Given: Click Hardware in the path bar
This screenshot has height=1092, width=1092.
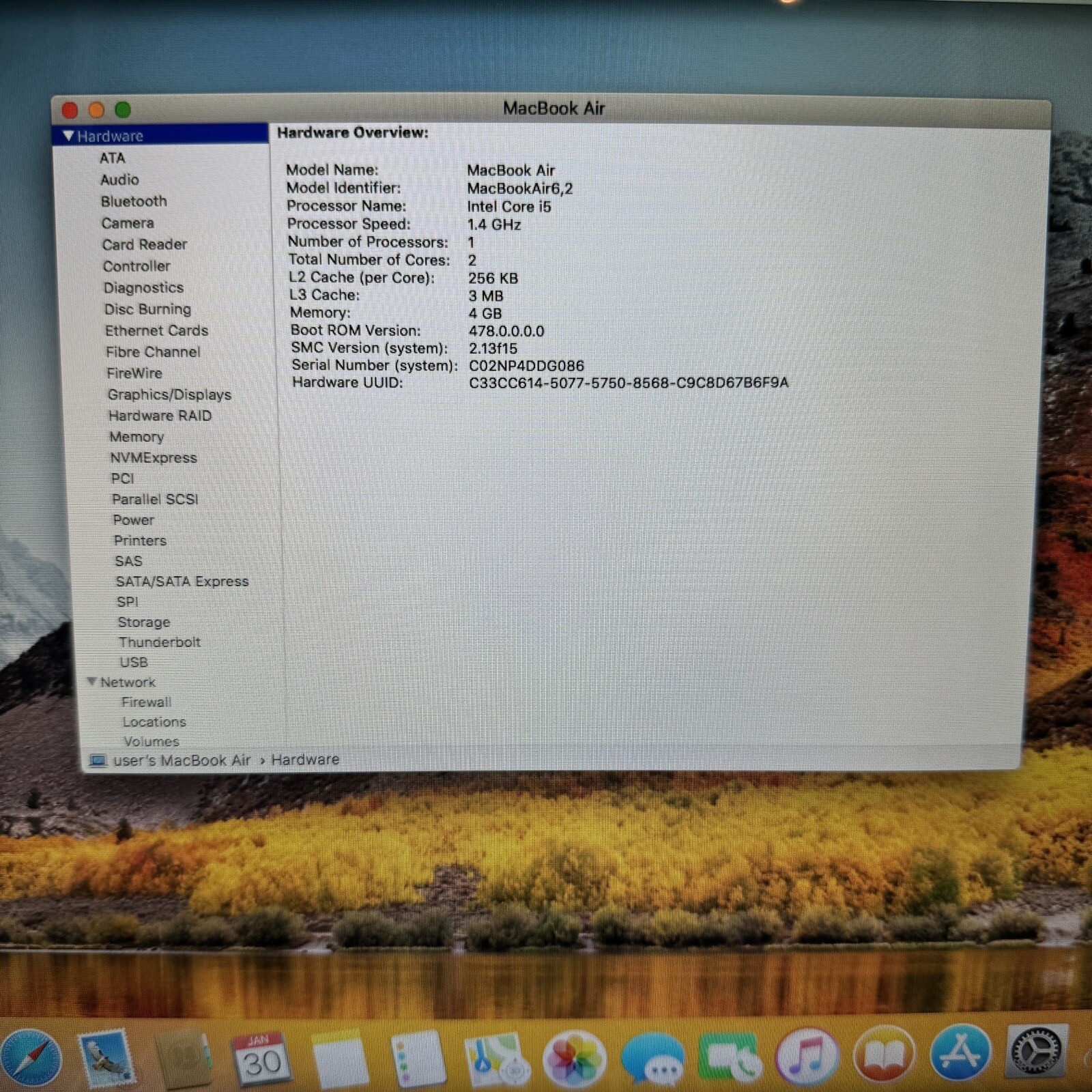Looking at the screenshot, I should coord(305,760).
